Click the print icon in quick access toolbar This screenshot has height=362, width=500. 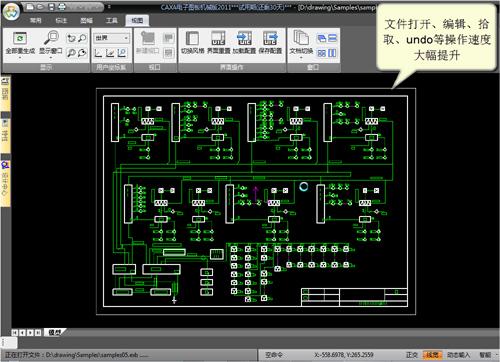62,7
